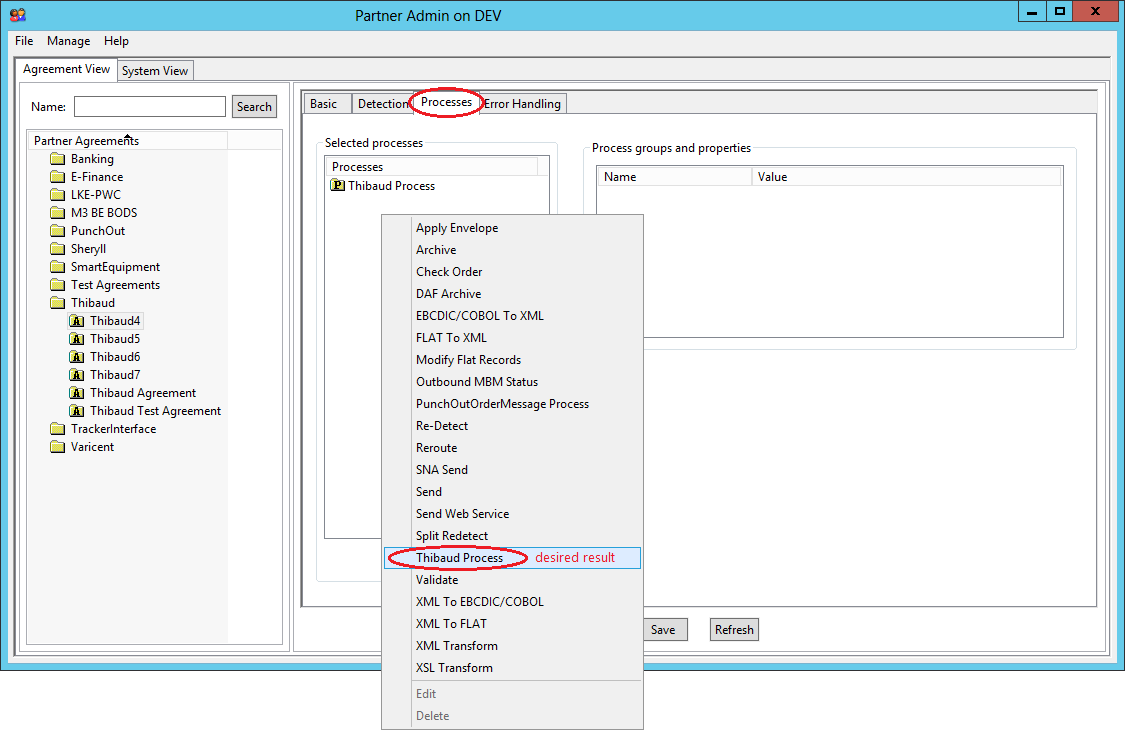Click the Refresh button
The width and height of the screenshot is (1125, 732).
(734, 630)
